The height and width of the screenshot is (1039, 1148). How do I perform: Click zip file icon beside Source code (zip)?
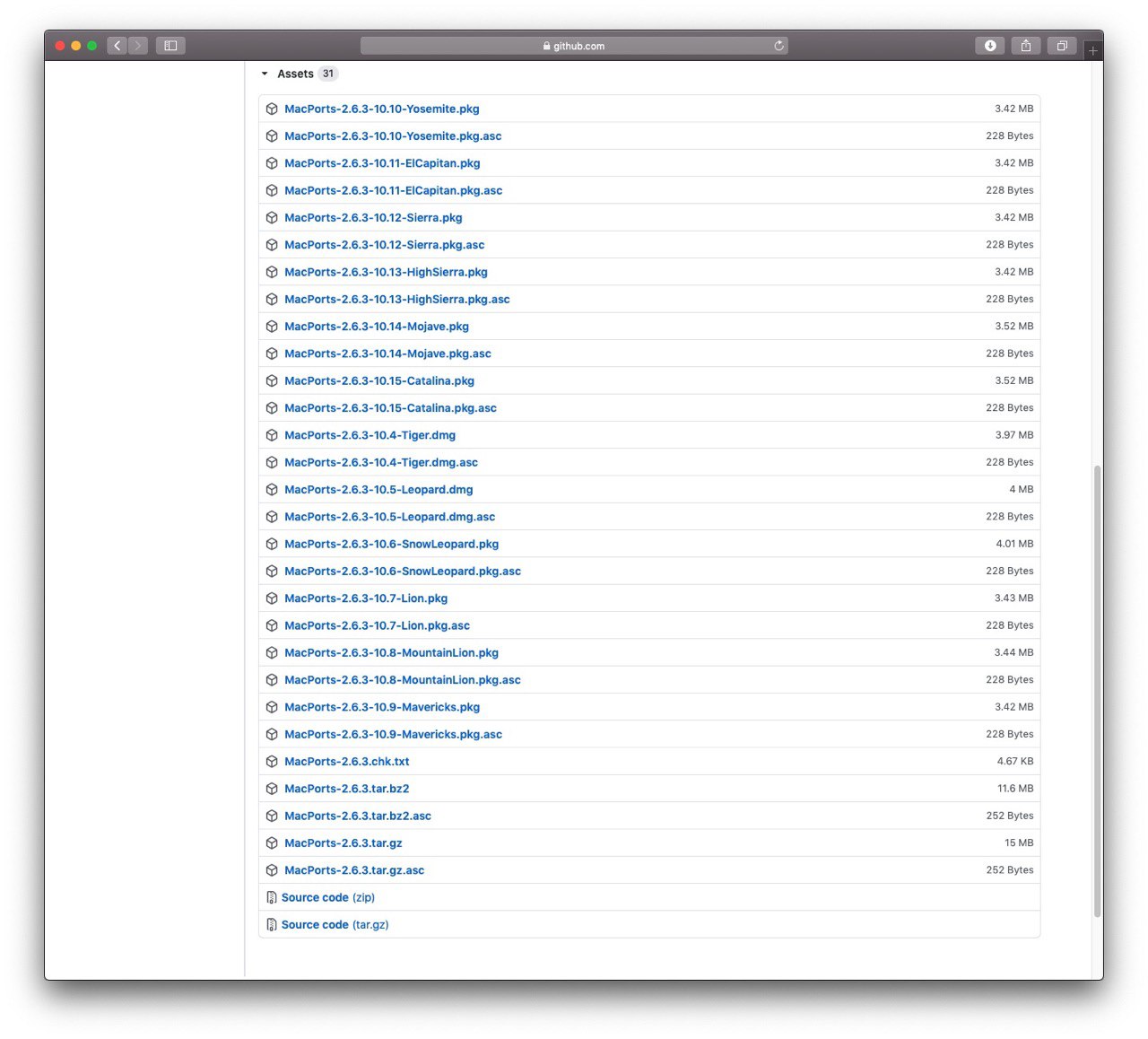coord(272,898)
